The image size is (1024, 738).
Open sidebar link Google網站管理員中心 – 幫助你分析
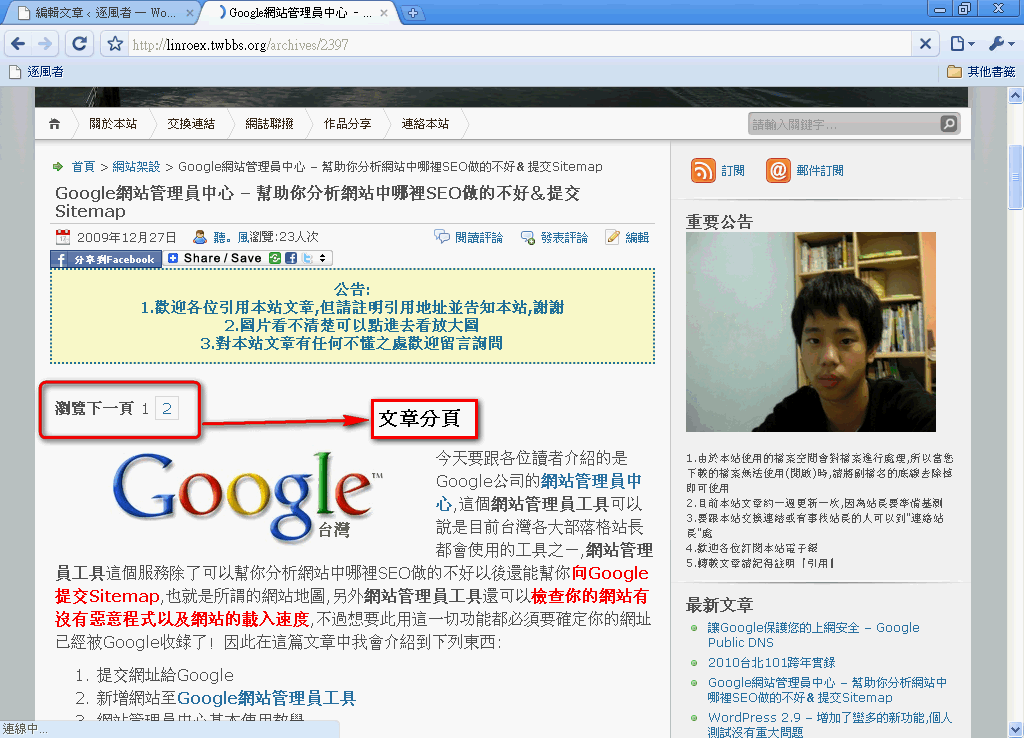tap(827, 690)
